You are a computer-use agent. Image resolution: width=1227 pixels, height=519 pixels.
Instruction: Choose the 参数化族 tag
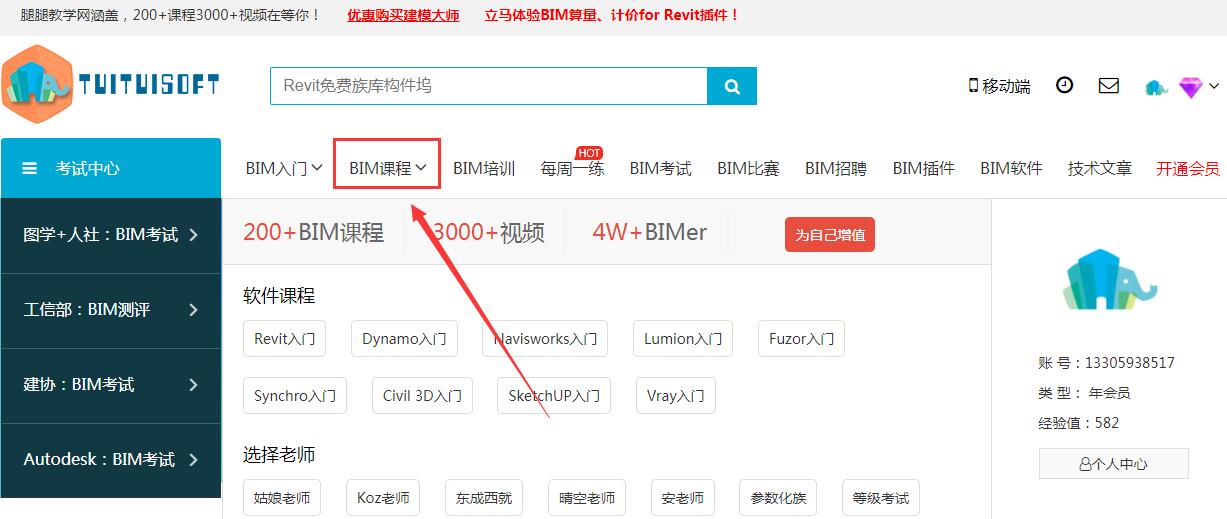point(778,498)
